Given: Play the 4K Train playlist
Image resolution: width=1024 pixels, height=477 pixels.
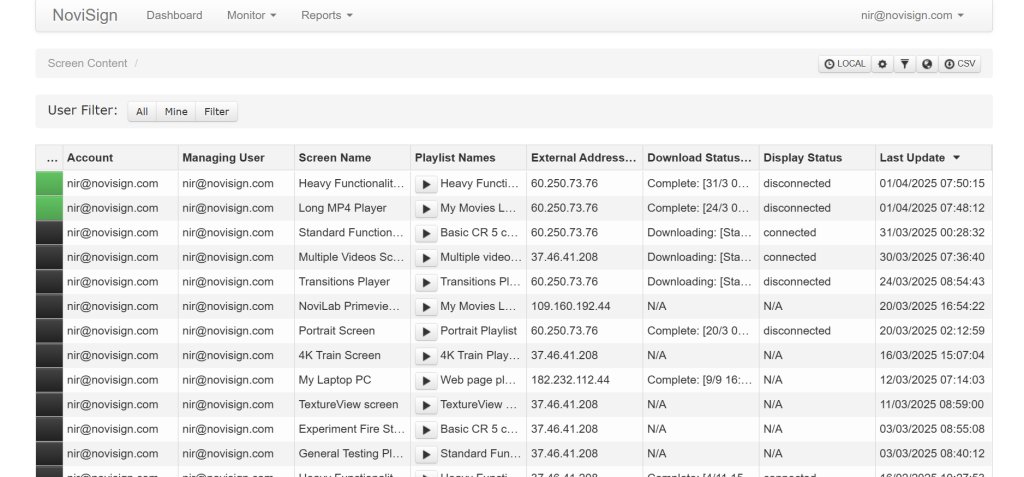Looking at the screenshot, I should 426,356.
